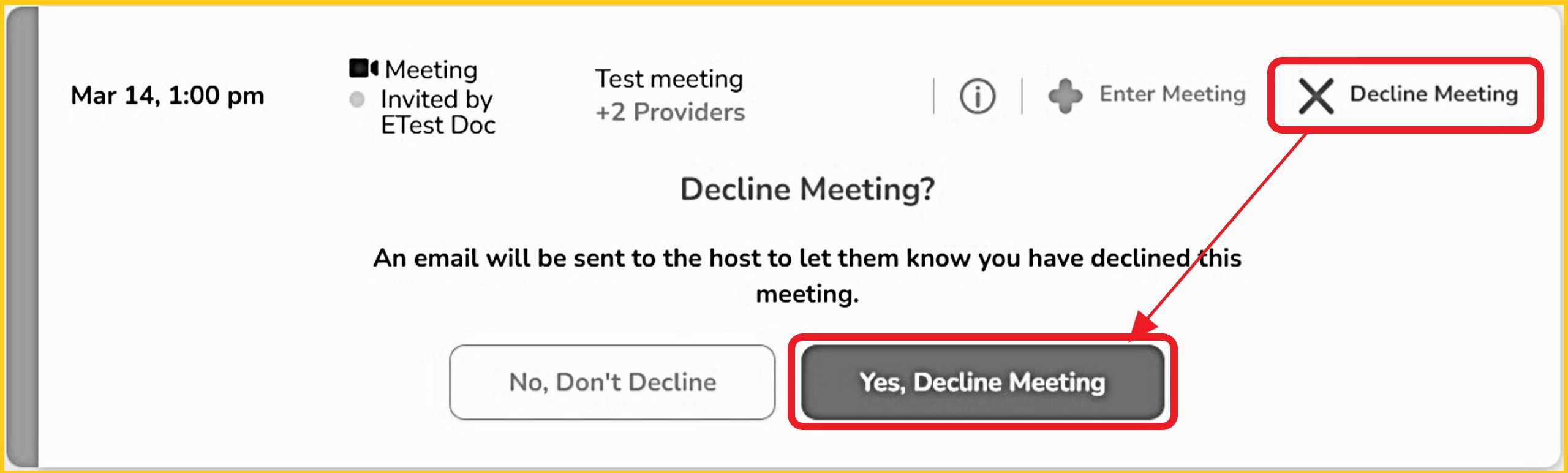Click the email notification message line

click(x=807, y=259)
